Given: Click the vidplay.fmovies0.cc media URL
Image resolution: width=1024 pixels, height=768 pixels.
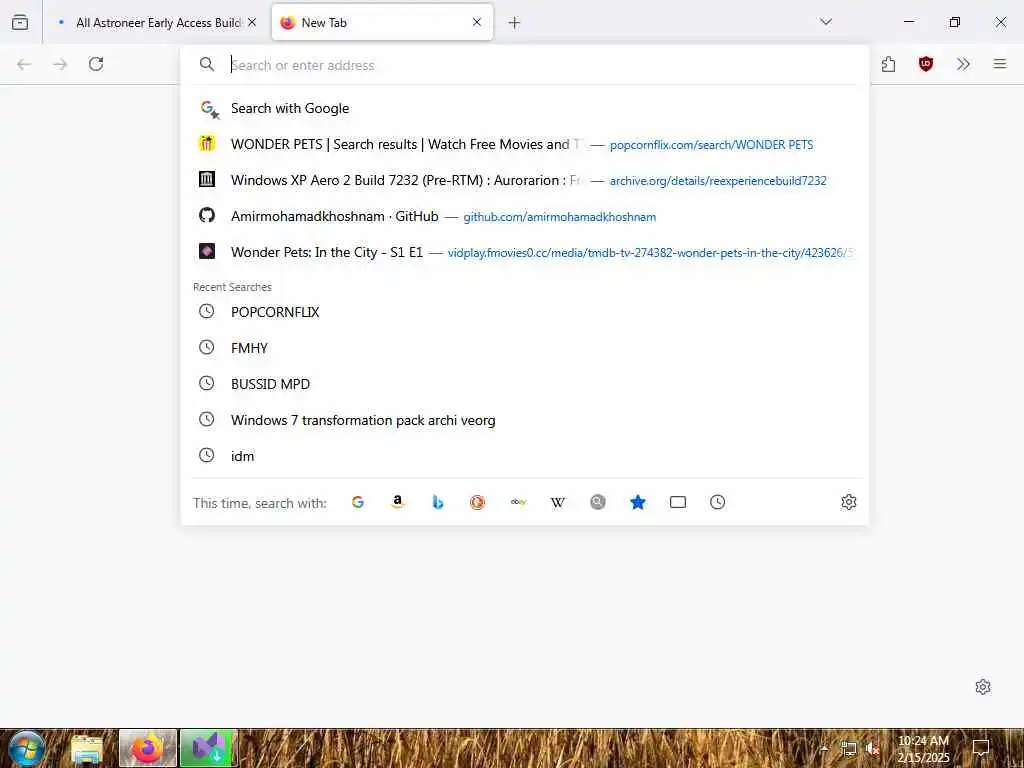Looking at the screenshot, I should click(650, 253).
